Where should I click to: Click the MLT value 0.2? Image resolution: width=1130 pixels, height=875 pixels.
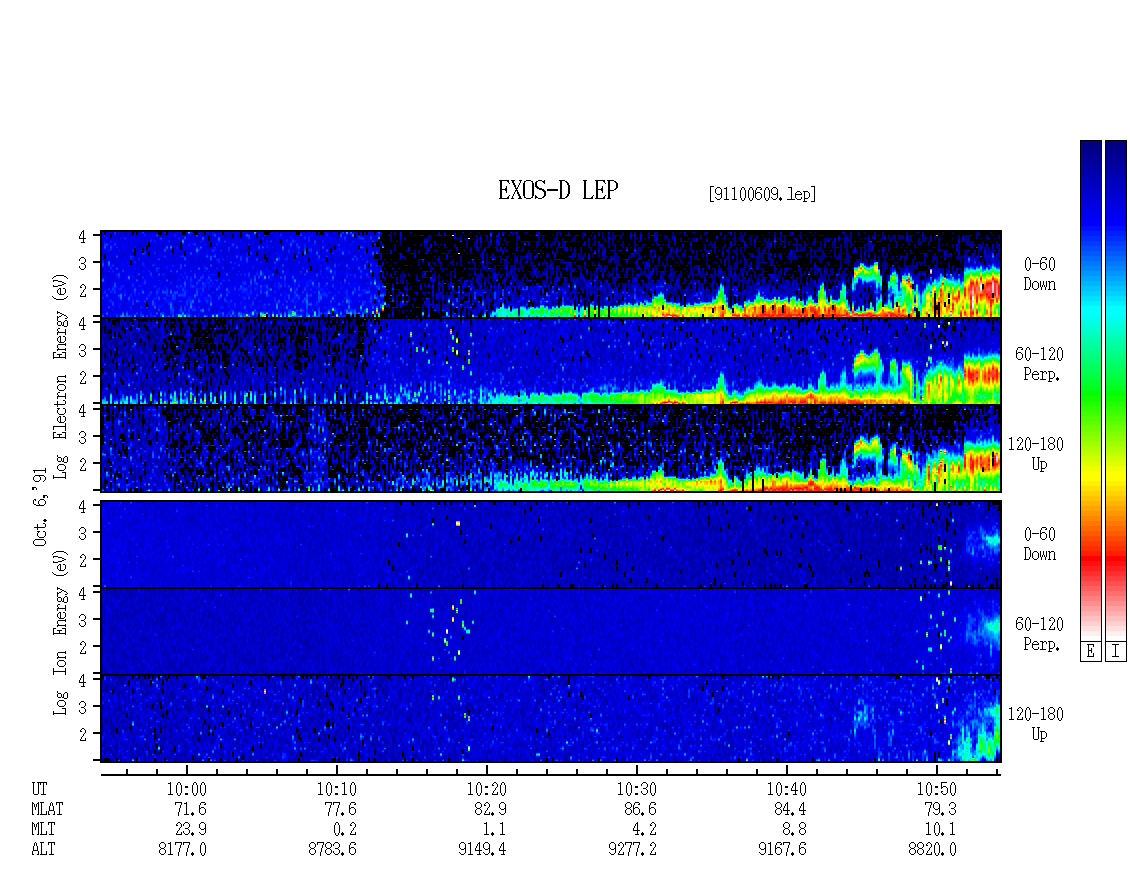tap(344, 830)
